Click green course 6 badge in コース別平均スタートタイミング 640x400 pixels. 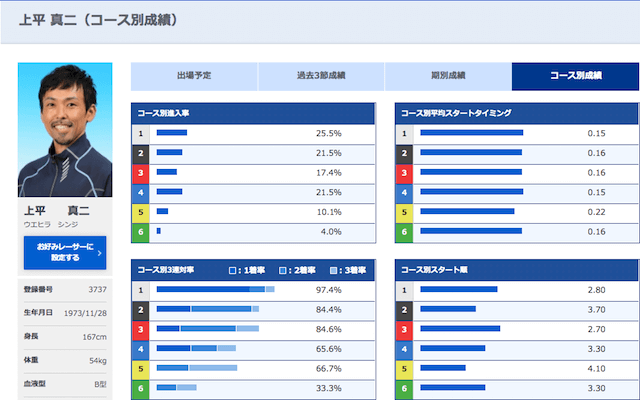point(405,232)
